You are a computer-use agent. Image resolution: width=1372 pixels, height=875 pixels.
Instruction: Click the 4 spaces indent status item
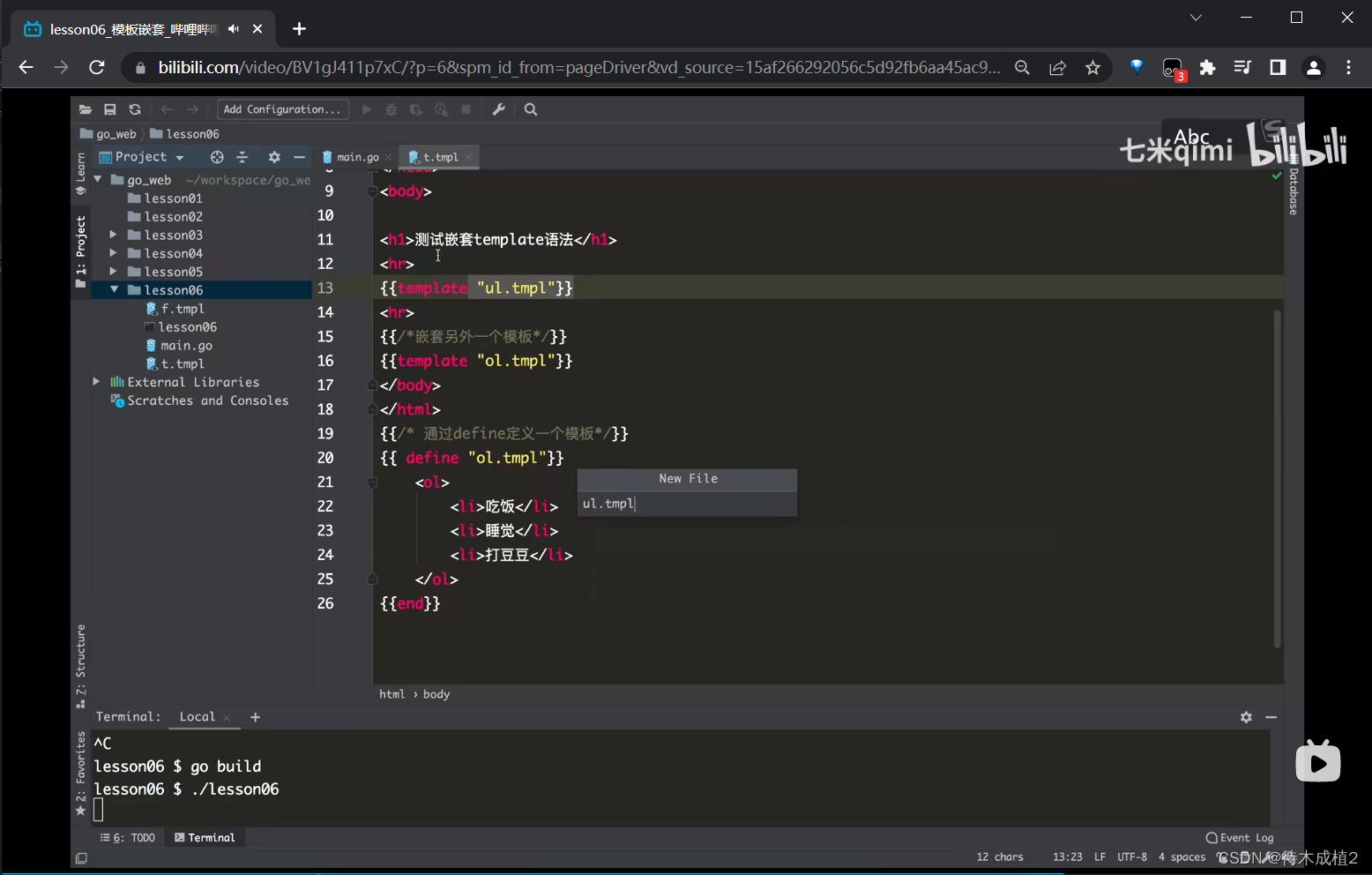[1182, 857]
